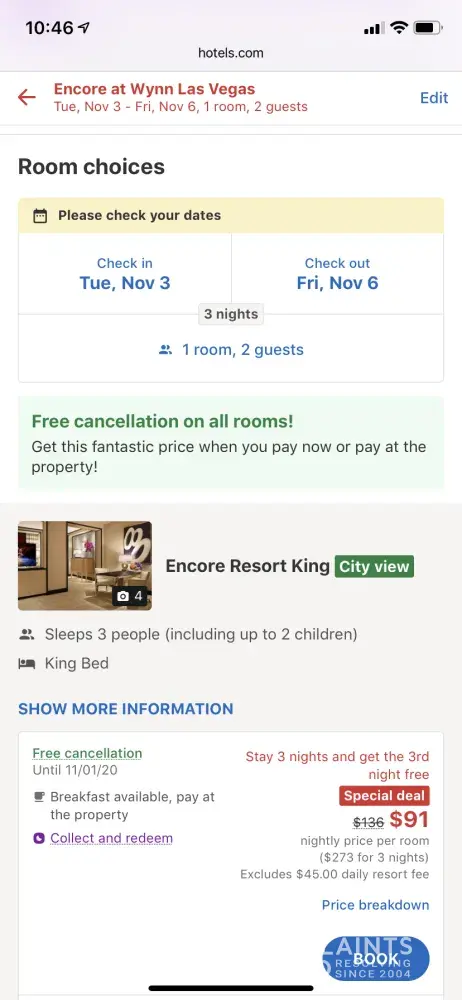Change 1 room, 2 guests selection
The image size is (462, 1000).
(231, 349)
